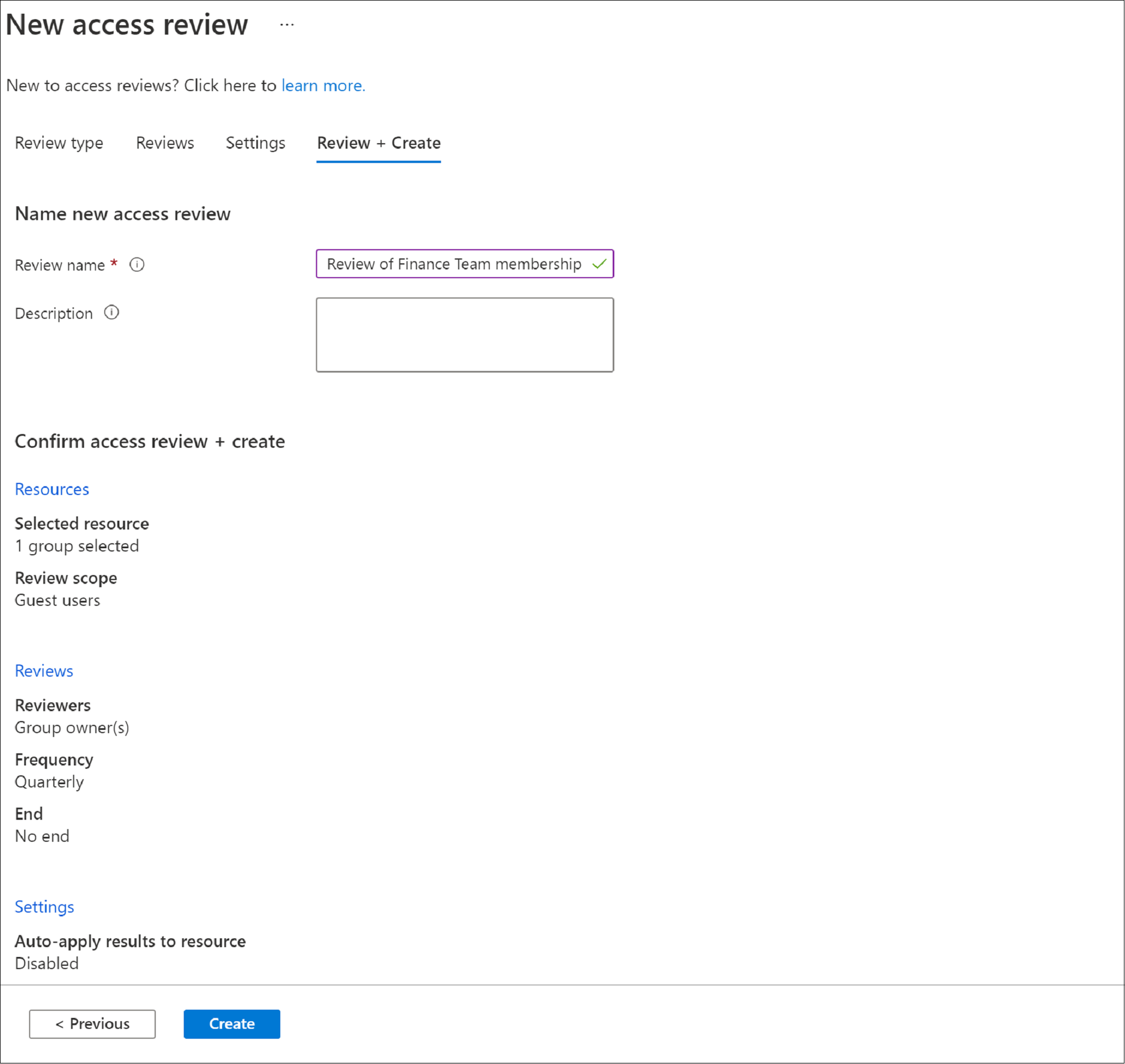Click the Previous button
The width and height of the screenshot is (1125, 1064).
pyautogui.click(x=93, y=1022)
